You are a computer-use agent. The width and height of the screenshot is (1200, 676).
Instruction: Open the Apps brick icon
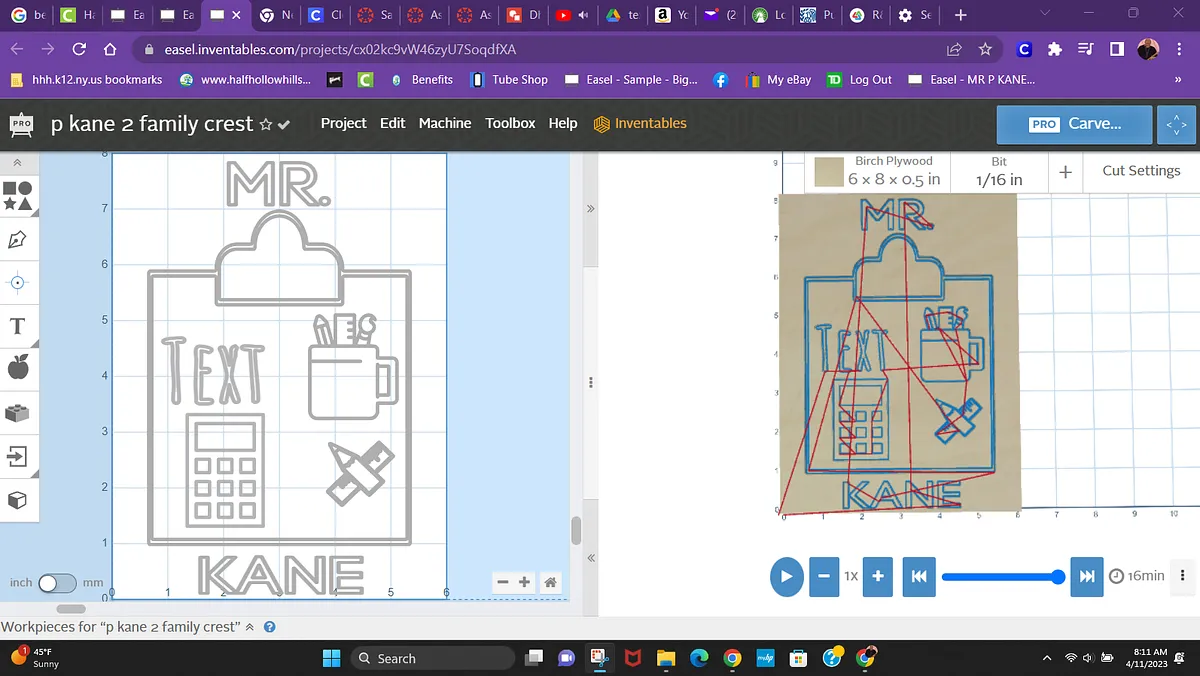click(x=18, y=412)
